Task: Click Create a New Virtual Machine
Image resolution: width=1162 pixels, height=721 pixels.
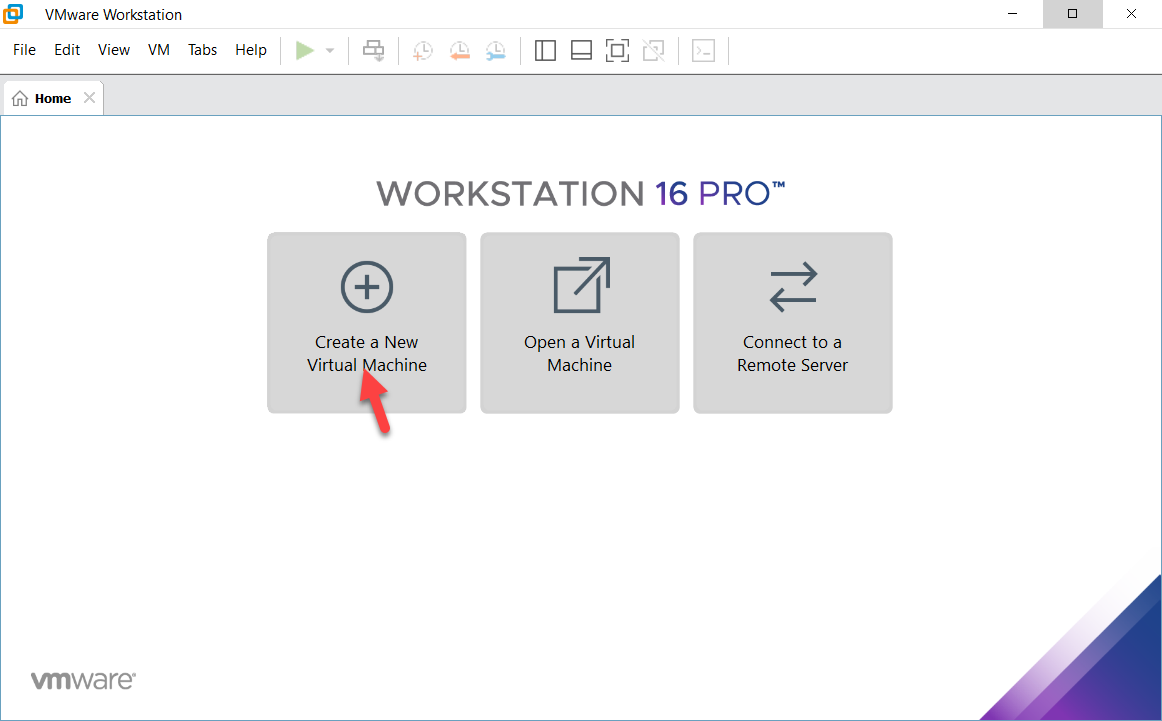Action: tap(367, 323)
